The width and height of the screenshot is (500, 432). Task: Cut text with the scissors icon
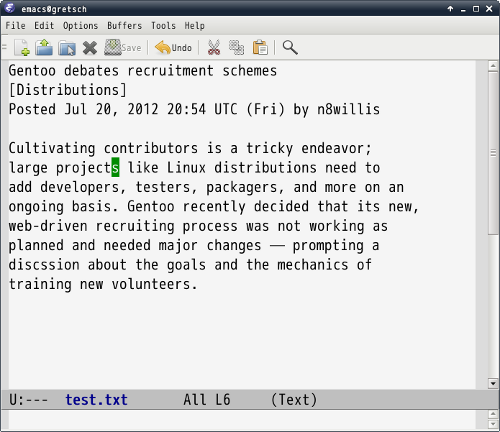[214, 47]
